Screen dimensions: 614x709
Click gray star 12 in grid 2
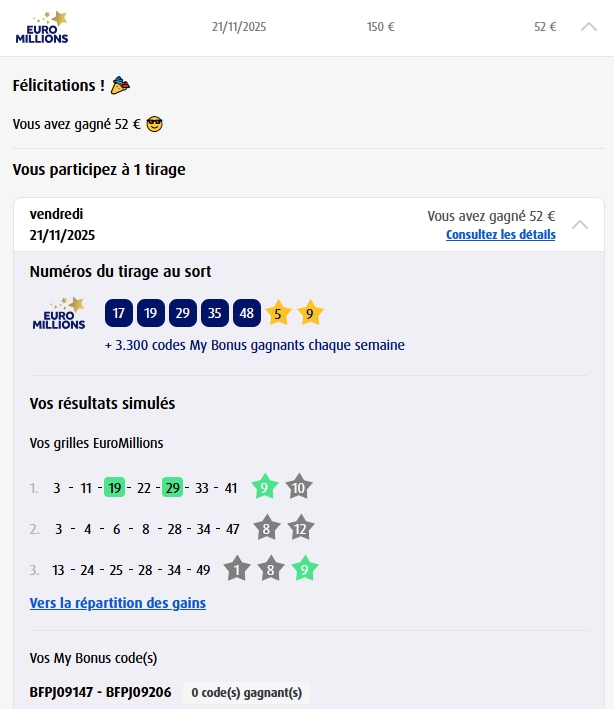pos(300,528)
